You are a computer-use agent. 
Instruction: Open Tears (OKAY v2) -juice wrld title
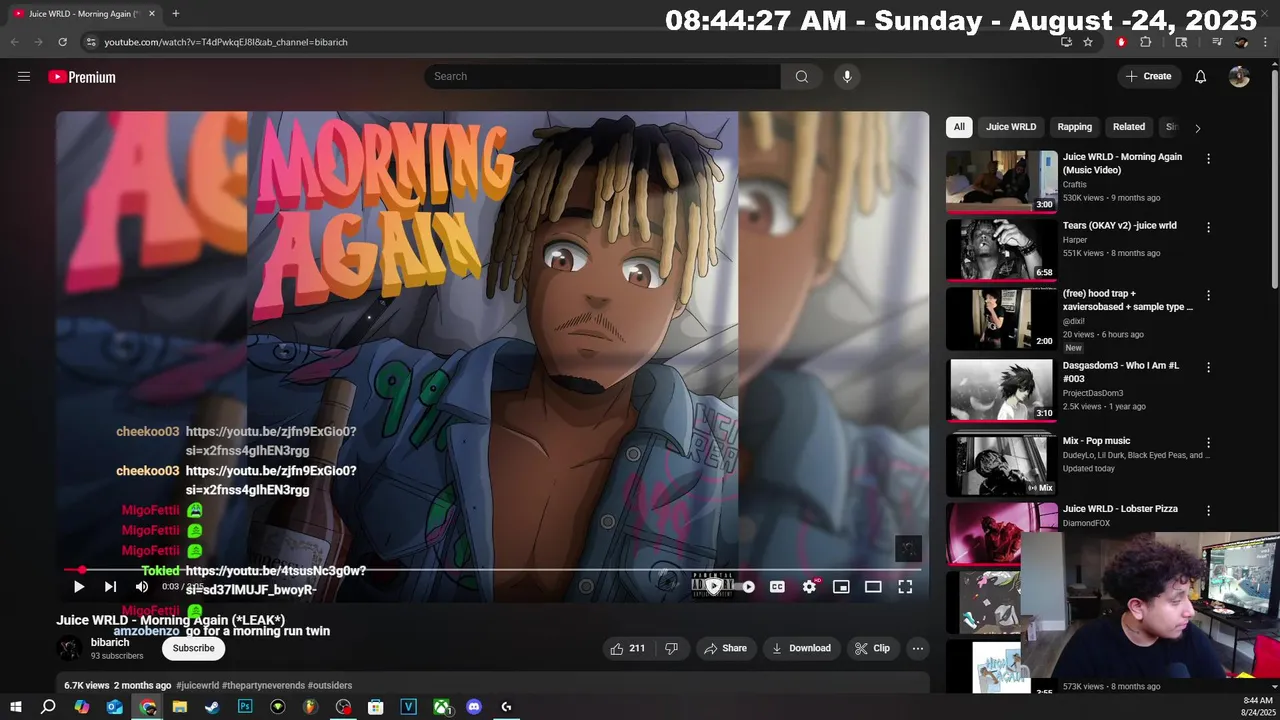click(x=1119, y=226)
